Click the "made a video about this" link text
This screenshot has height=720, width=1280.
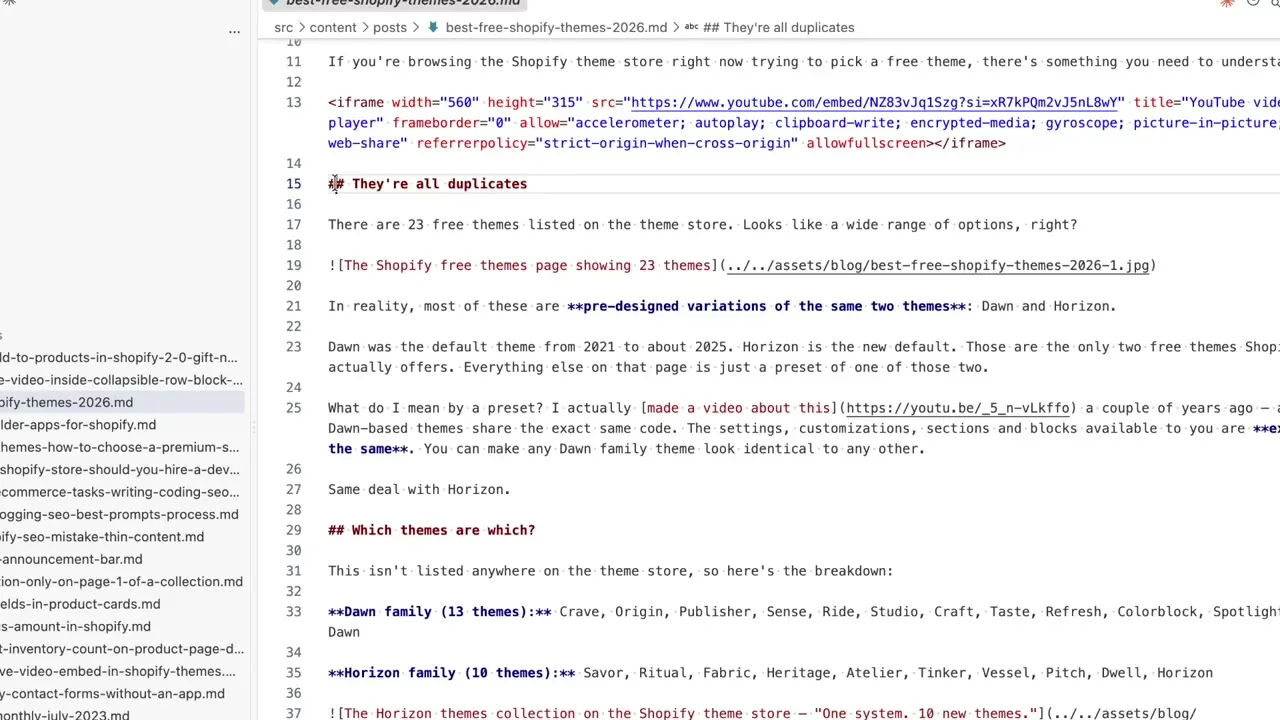[740, 408]
